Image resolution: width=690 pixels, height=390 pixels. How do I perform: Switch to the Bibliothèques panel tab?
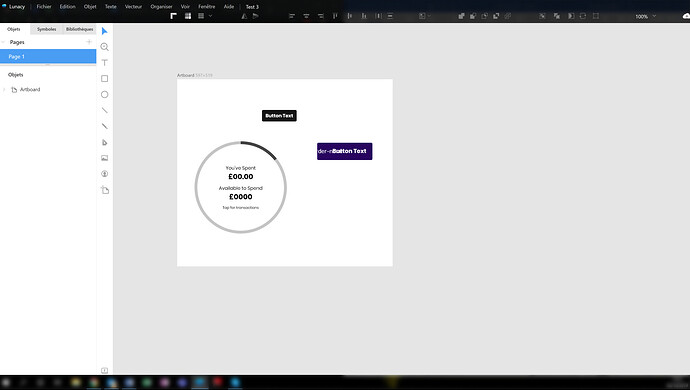pos(79,29)
